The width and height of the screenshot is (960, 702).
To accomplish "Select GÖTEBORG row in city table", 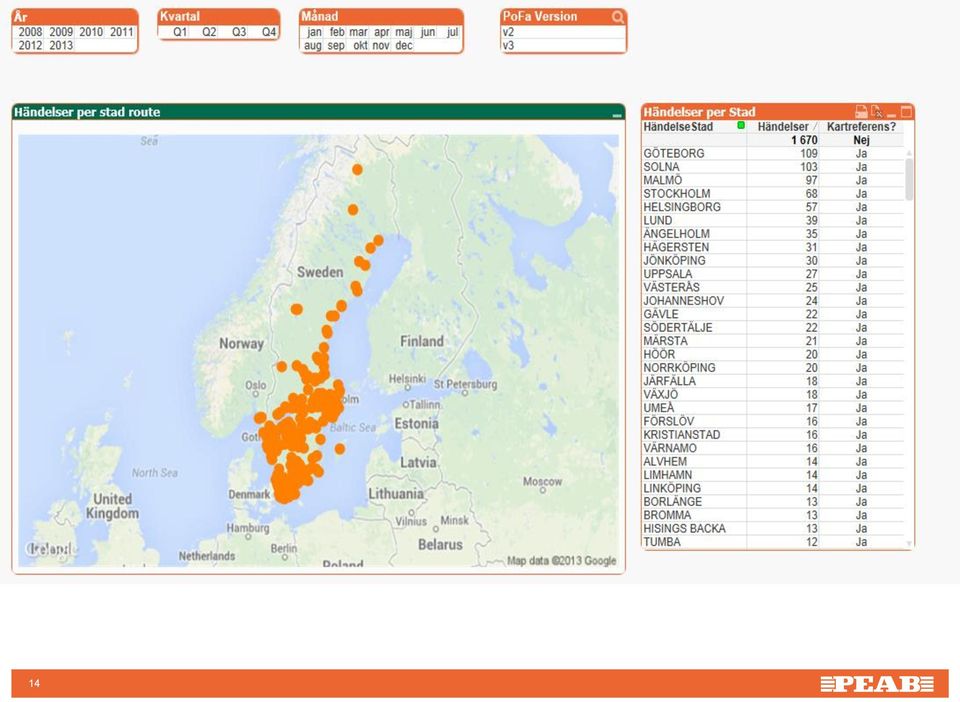I will pos(773,153).
